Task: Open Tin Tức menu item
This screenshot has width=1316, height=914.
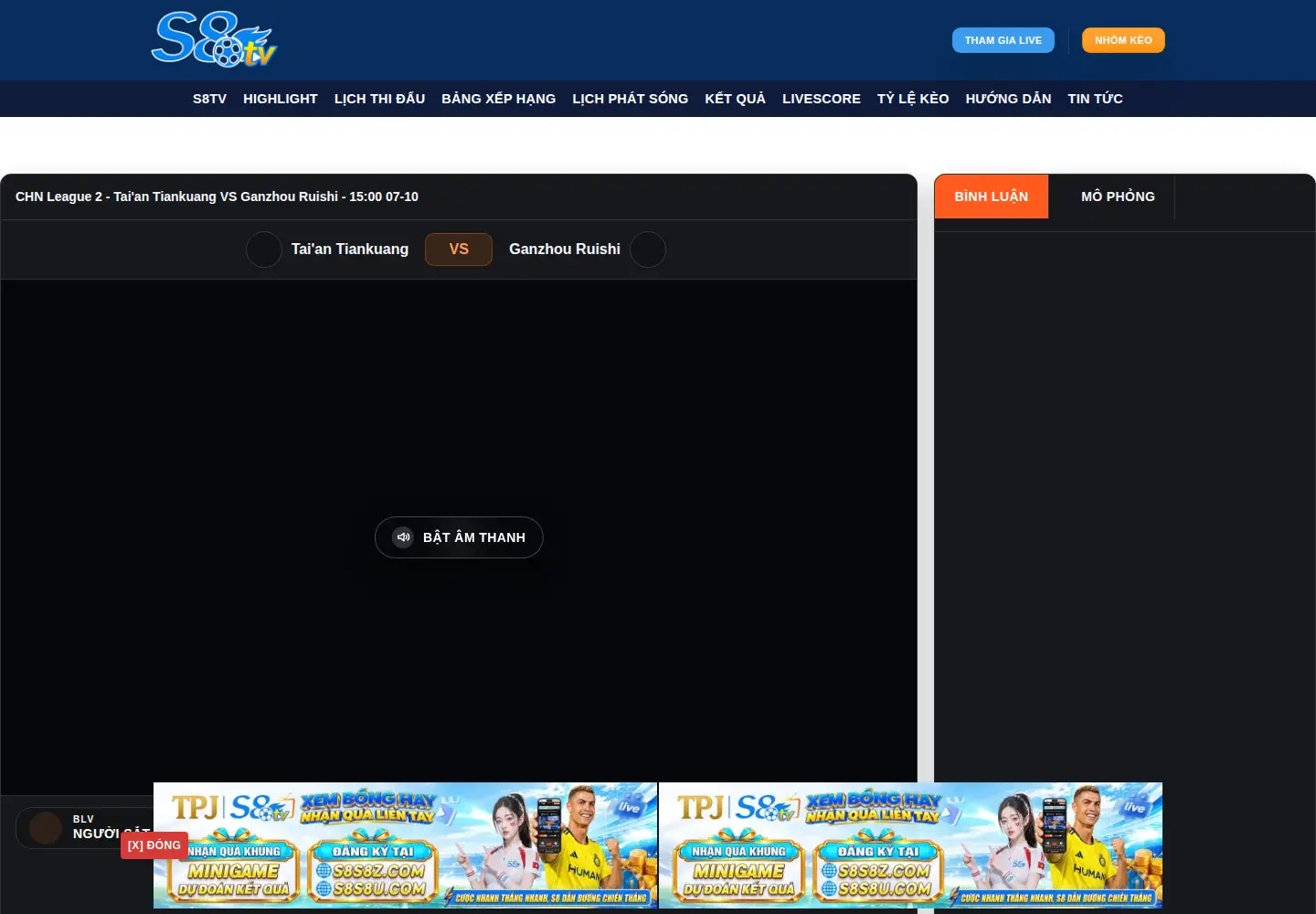Action: 1095,99
